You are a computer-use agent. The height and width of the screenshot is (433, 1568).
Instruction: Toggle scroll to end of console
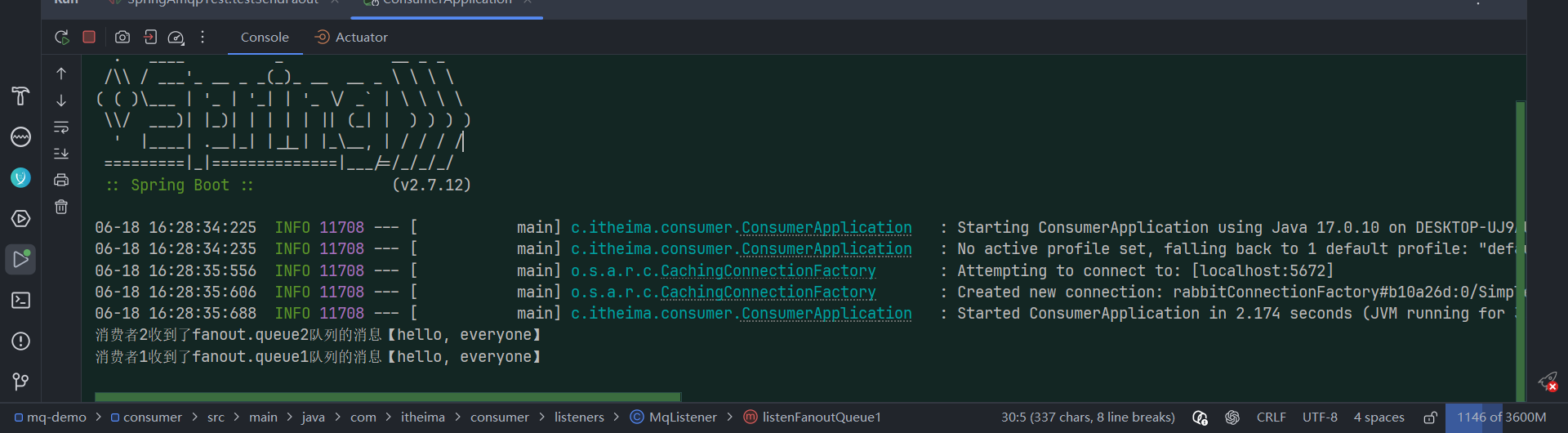coord(61,154)
